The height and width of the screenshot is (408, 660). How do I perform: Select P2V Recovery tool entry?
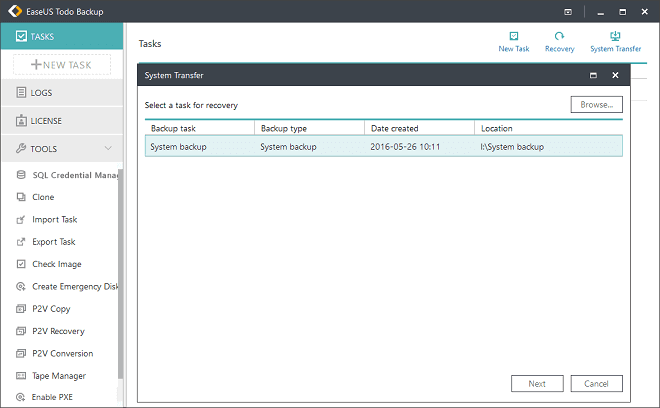[59, 331]
